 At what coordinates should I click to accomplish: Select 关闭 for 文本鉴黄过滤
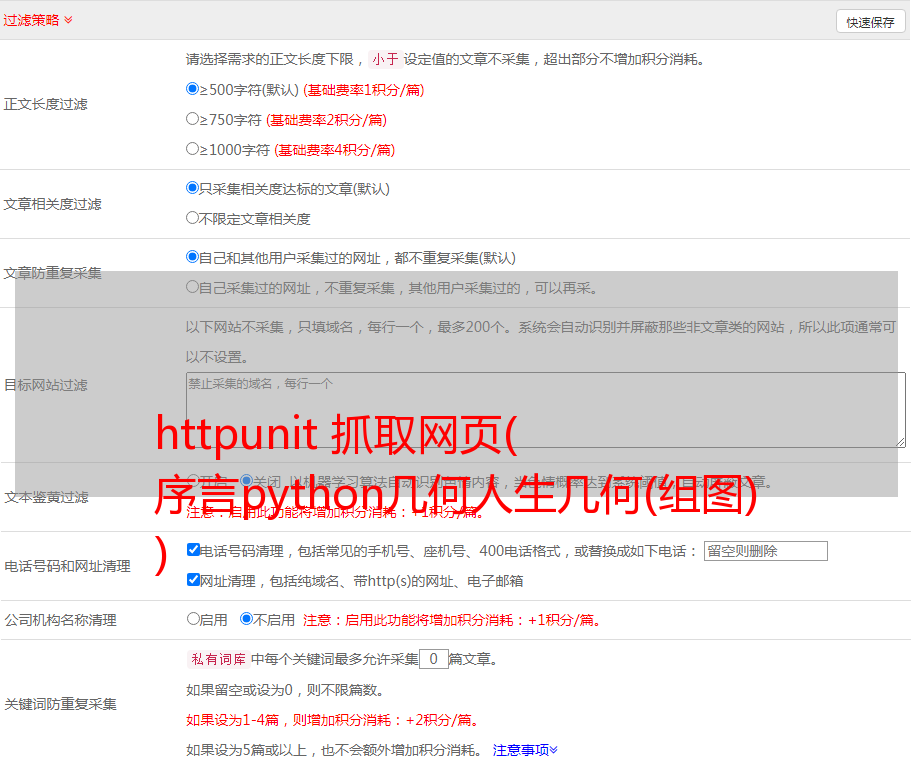[247, 481]
